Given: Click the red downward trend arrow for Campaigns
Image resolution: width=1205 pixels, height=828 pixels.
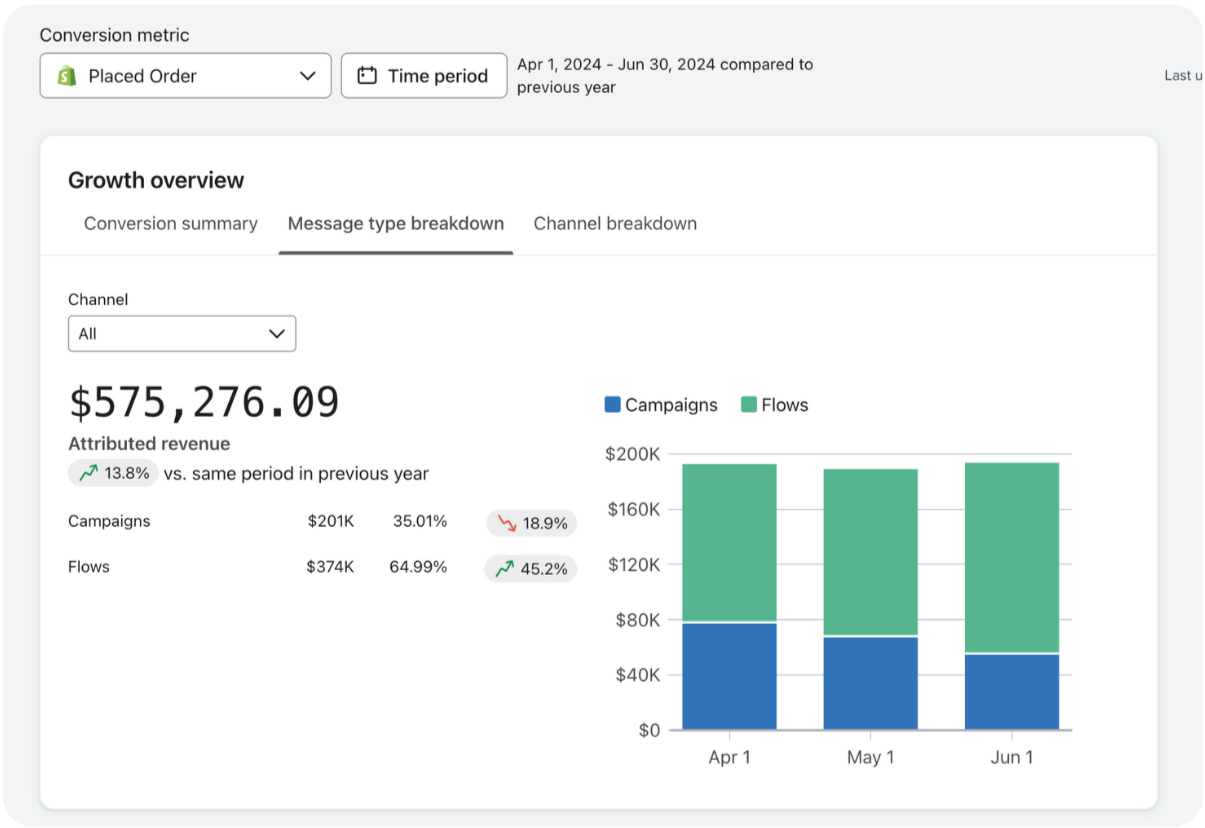Looking at the screenshot, I should point(507,523).
